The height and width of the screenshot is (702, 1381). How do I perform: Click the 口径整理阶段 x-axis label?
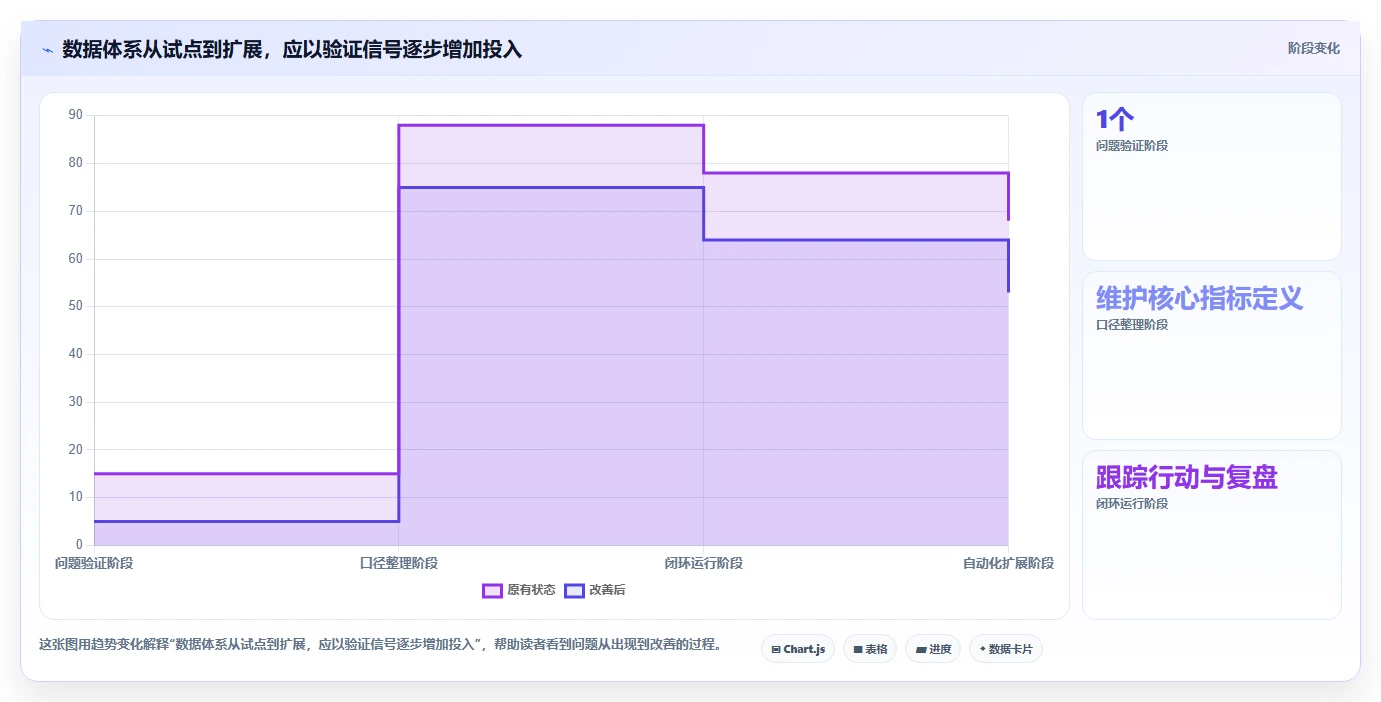pos(399,563)
